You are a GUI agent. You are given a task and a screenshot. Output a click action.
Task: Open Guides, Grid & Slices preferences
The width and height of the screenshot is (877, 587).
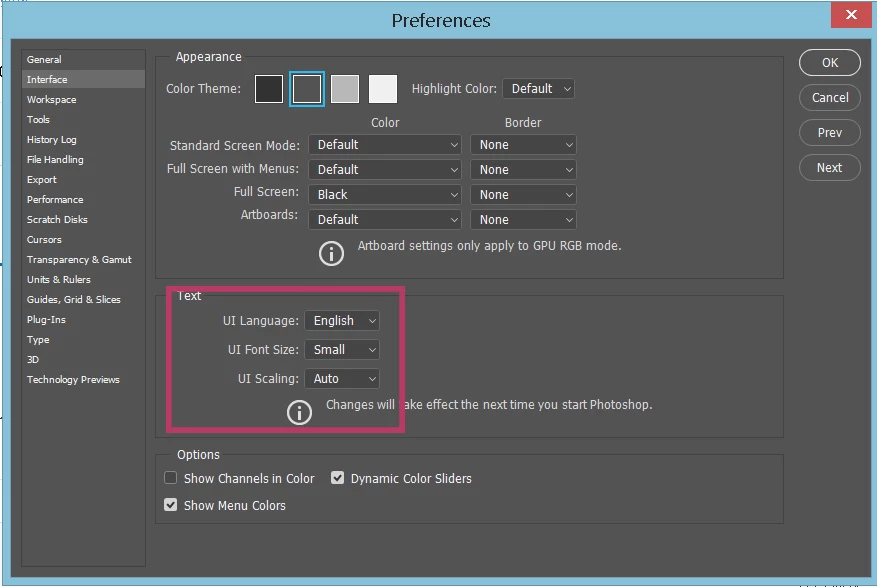point(83,300)
